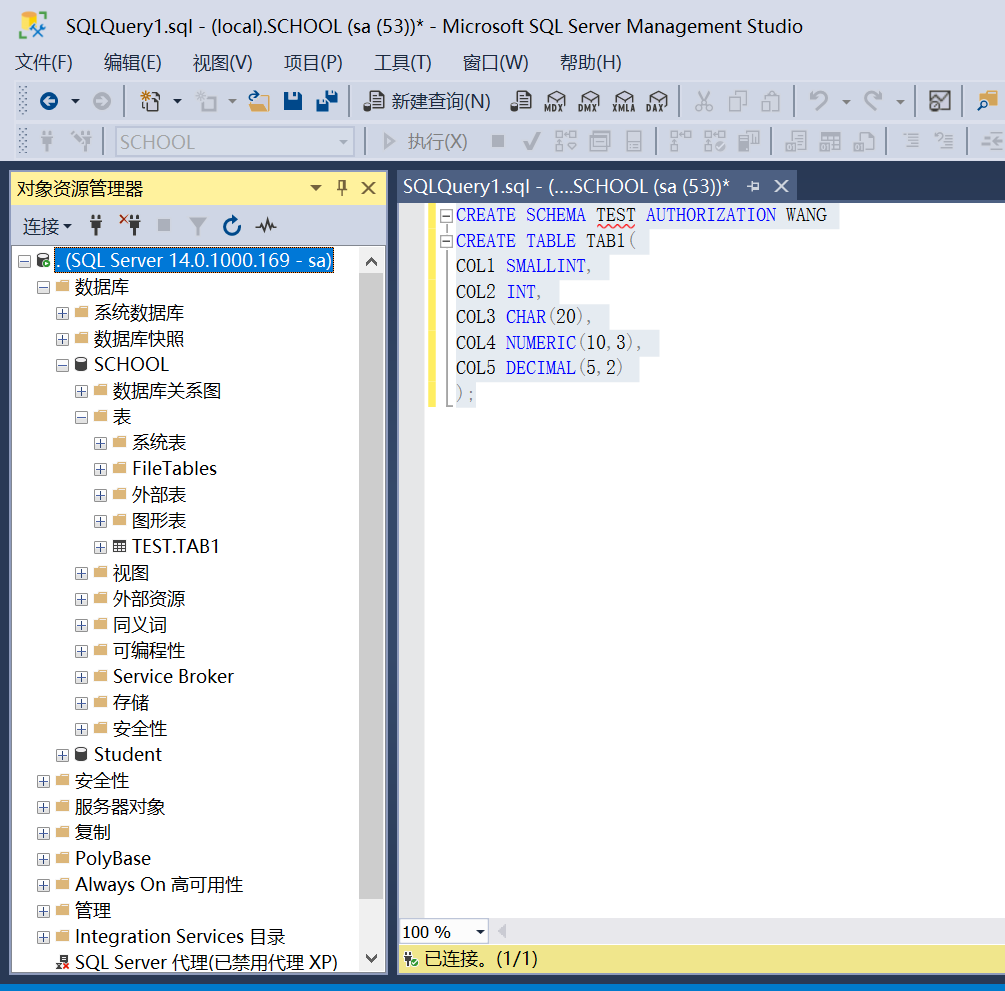Select the TEST.TAB1 table item
The height and width of the screenshot is (991, 1005).
coord(176,547)
